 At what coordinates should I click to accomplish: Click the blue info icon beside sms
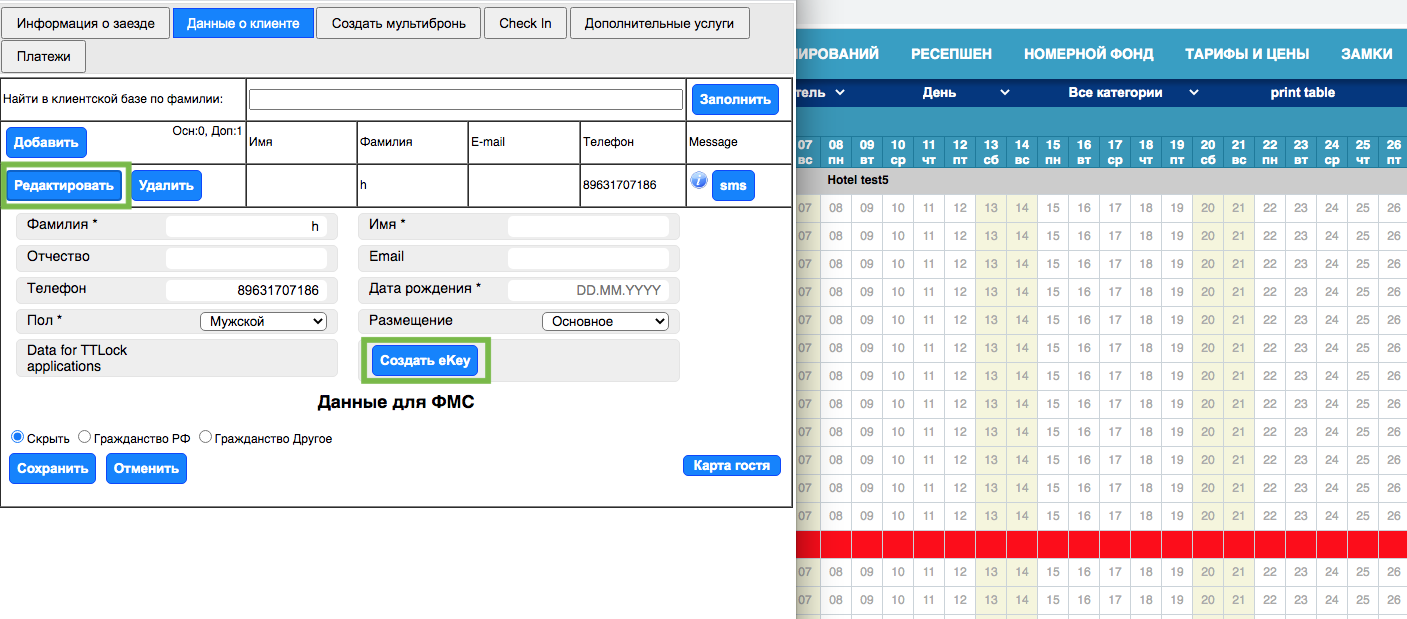coord(699,181)
